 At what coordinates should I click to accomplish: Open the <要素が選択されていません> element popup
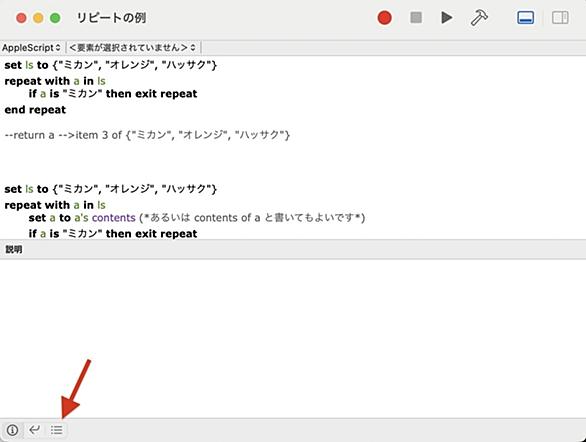pyautogui.click(x=132, y=48)
